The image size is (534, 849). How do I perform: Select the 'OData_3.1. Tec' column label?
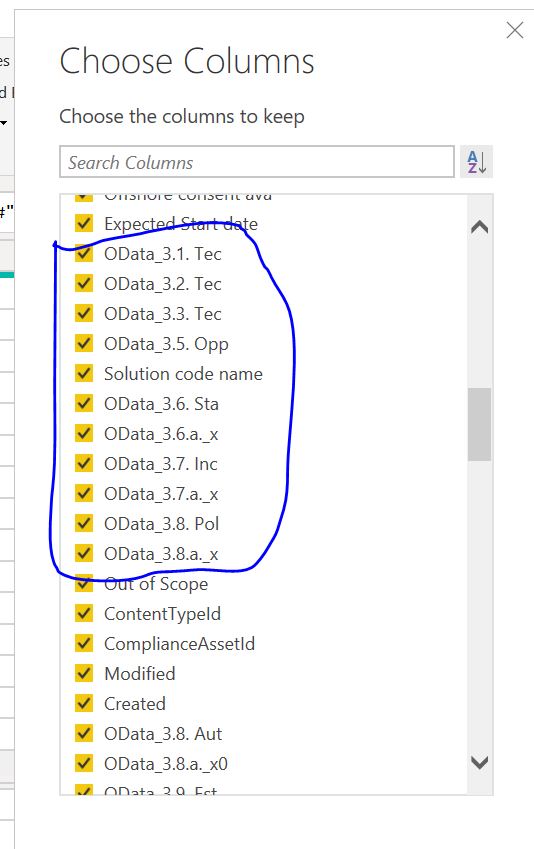162,254
